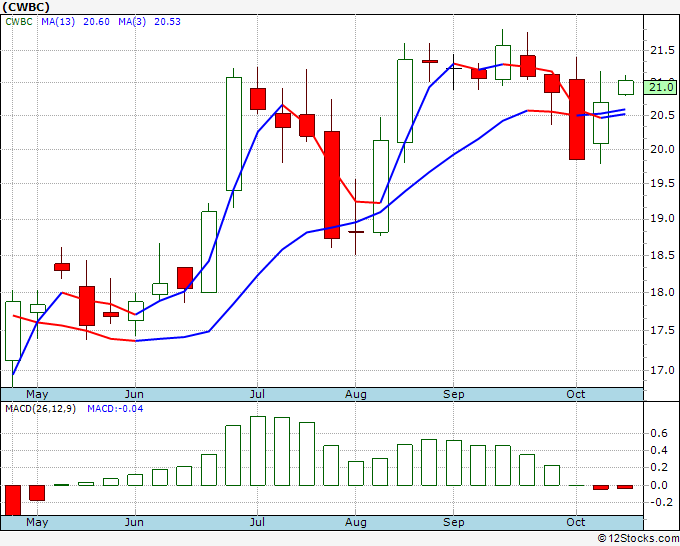Click the 0.6 MACD axis label
Screen dimensions: 680x546
coord(659,433)
